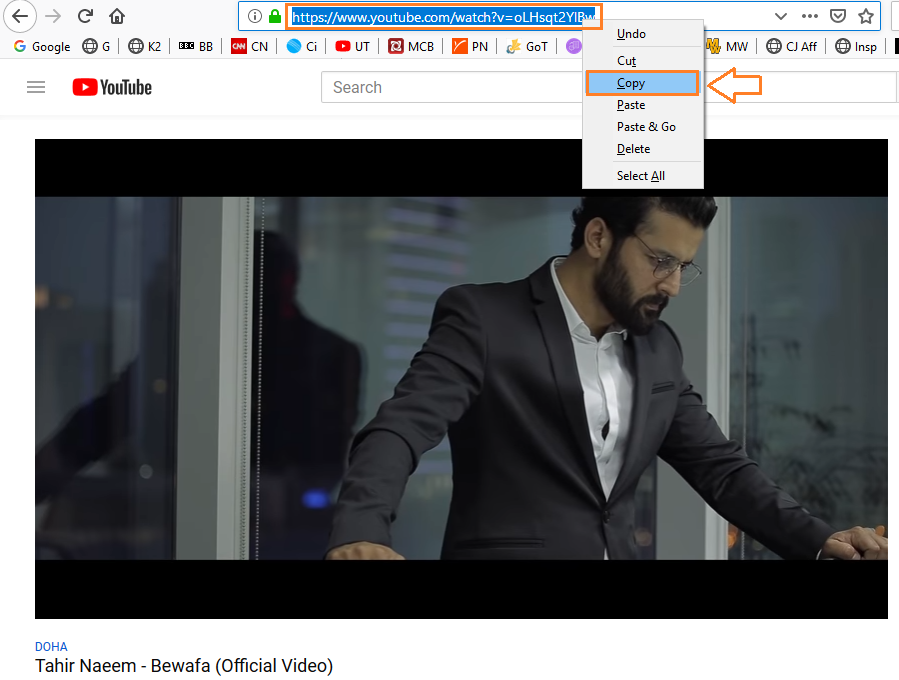Go forward with the forward arrow

click(53, 16)
